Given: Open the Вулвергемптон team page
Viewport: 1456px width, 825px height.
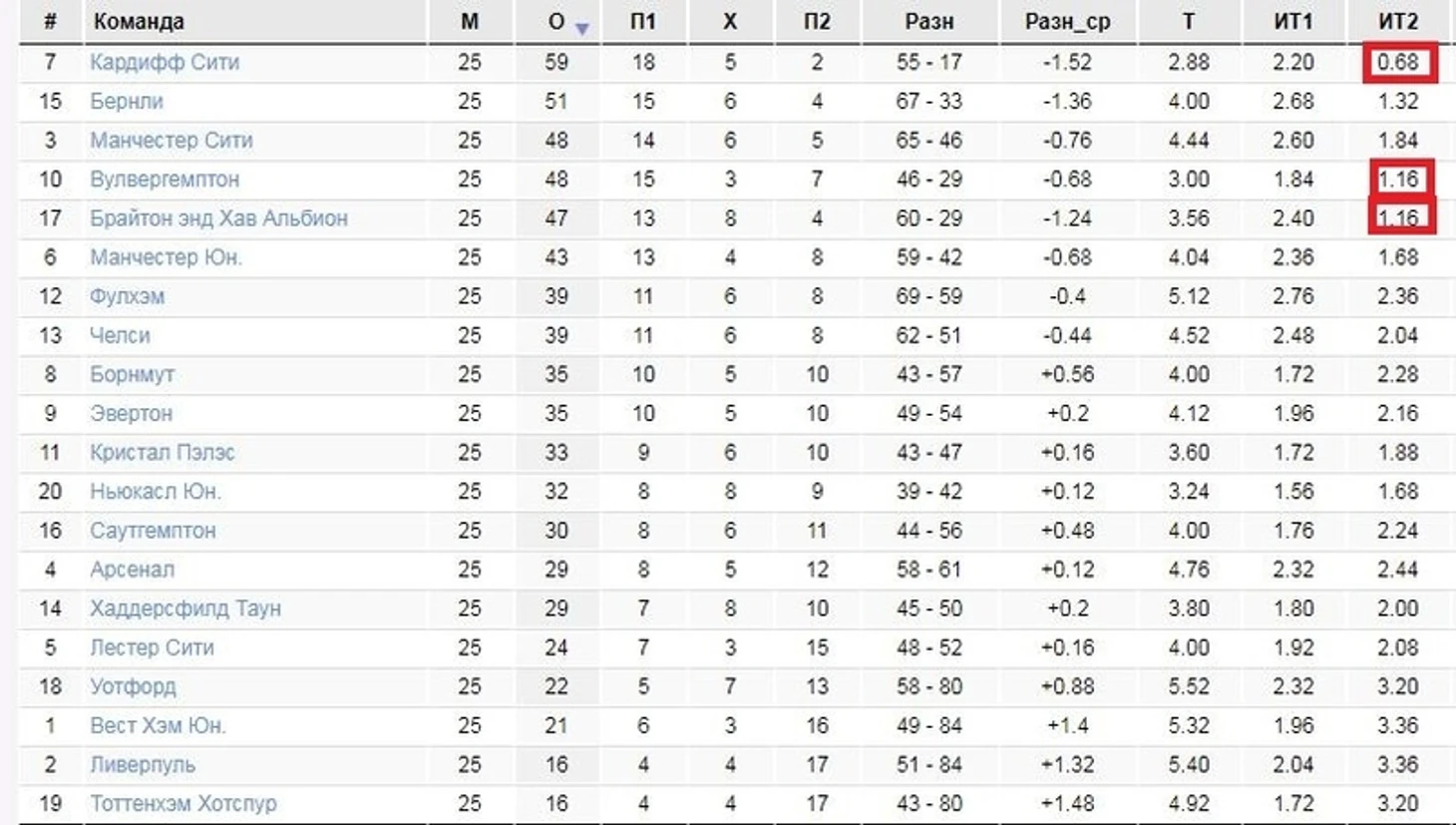Looking at the screenshot, I should (x=165, y=180).
